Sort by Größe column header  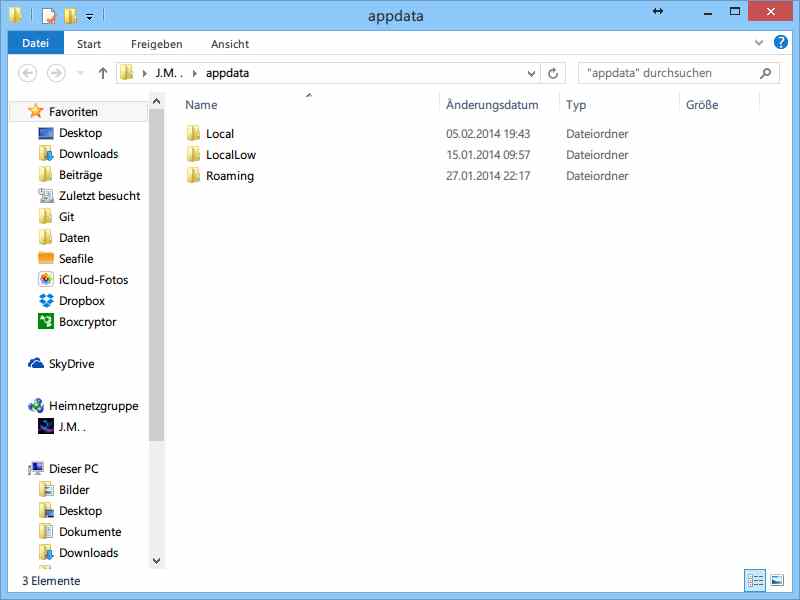click(x=702, y=105)
